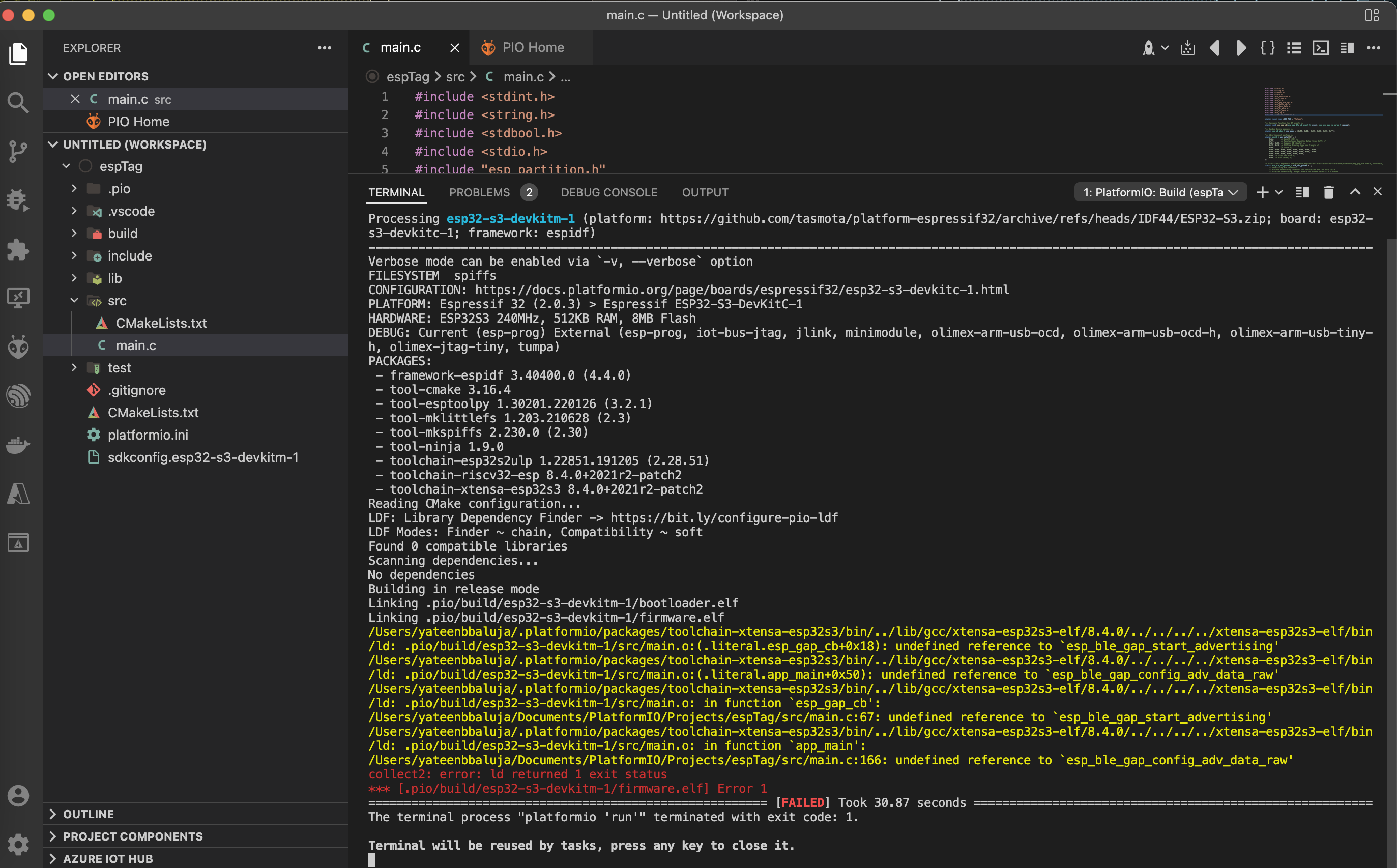
Task: Open the PlatformIO alien icon in sidebar
Action: point(18,346)
